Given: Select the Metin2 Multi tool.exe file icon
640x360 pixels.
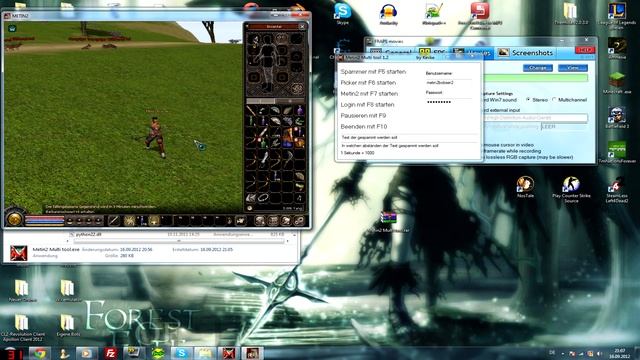Looking at the screenshot, I should [x=18, y=253].
